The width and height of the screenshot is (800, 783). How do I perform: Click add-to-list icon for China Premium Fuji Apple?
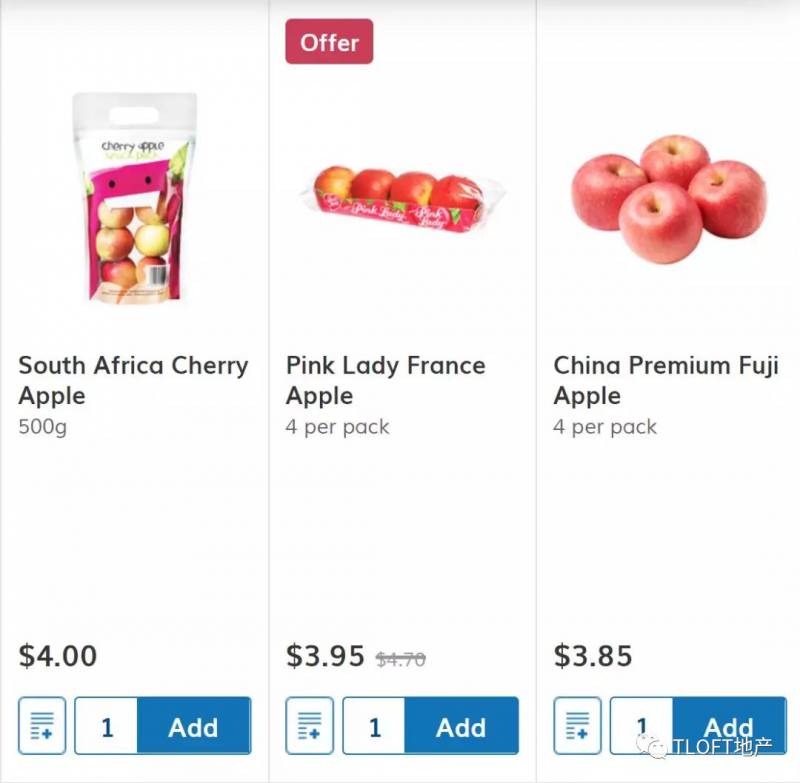[578, 725]
